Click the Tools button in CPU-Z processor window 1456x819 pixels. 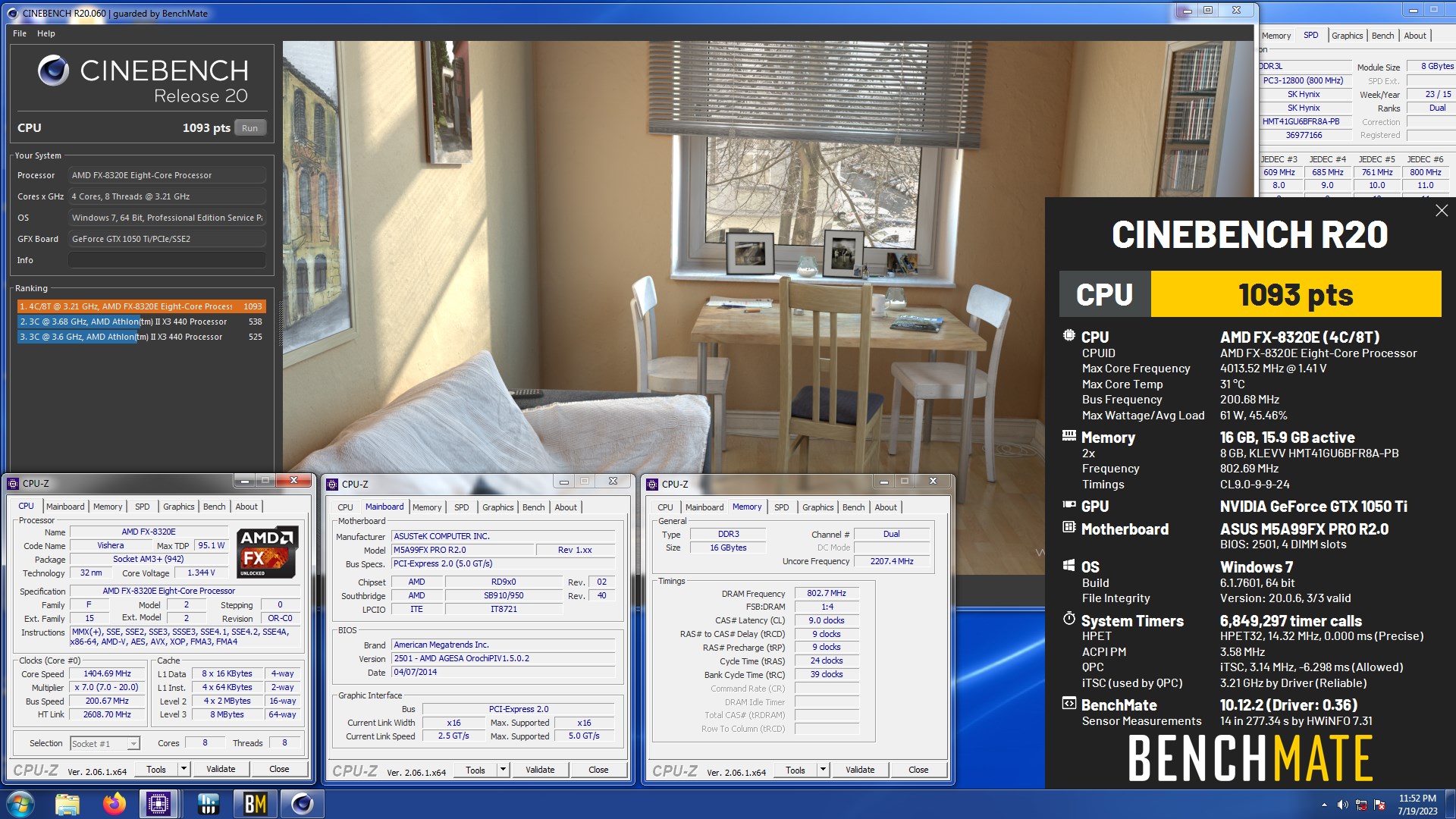[x=156, y=769]
